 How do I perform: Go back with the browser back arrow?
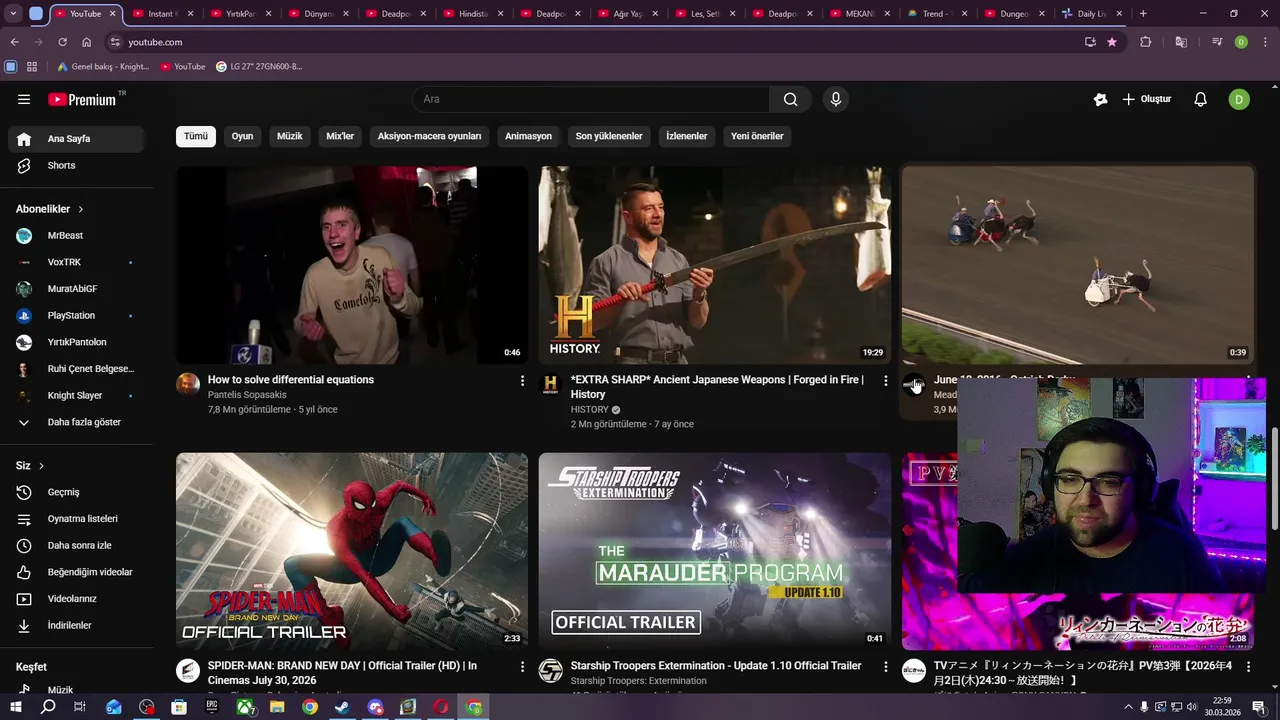click(14, 42)
